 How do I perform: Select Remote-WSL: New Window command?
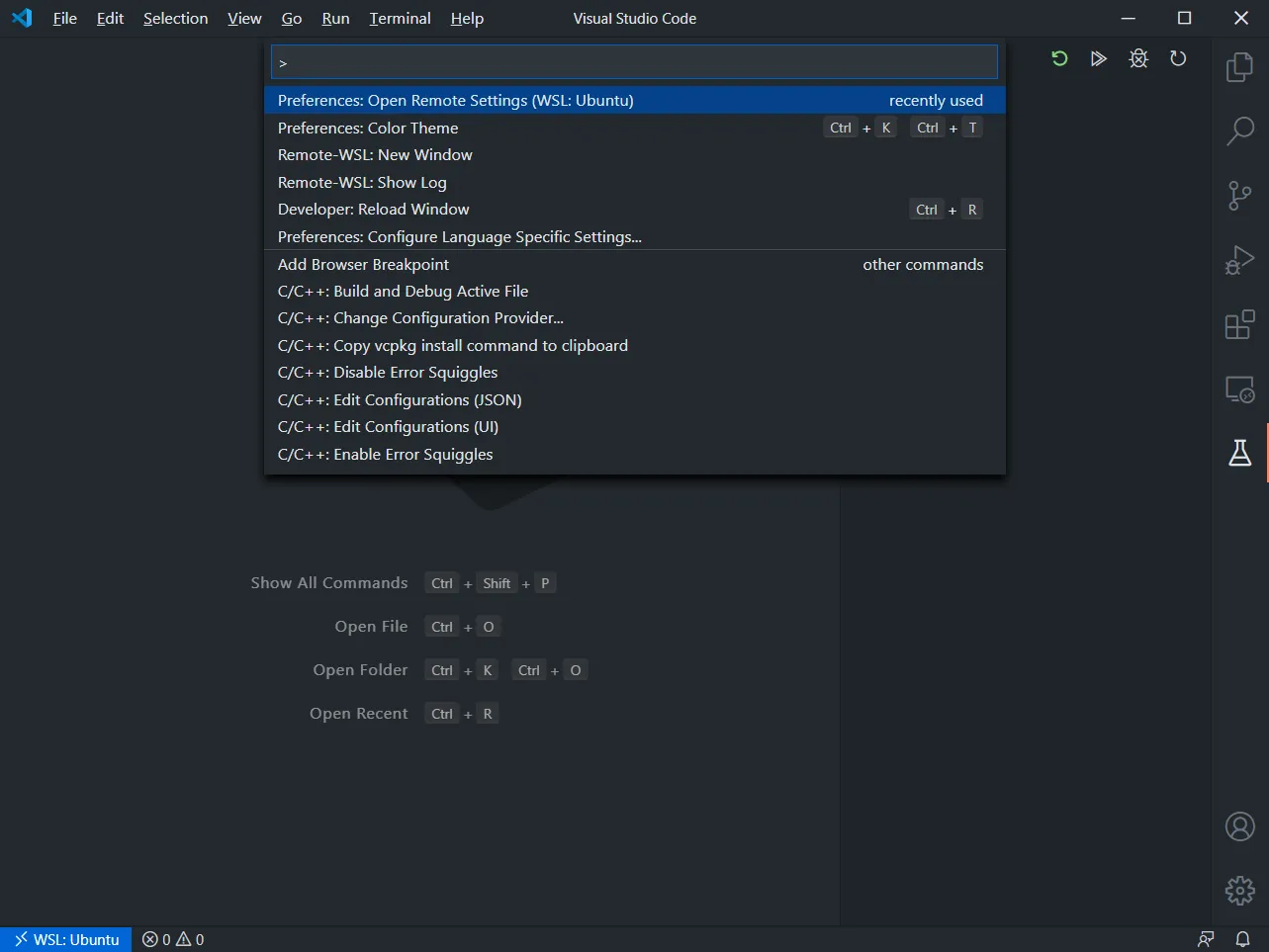635,155
